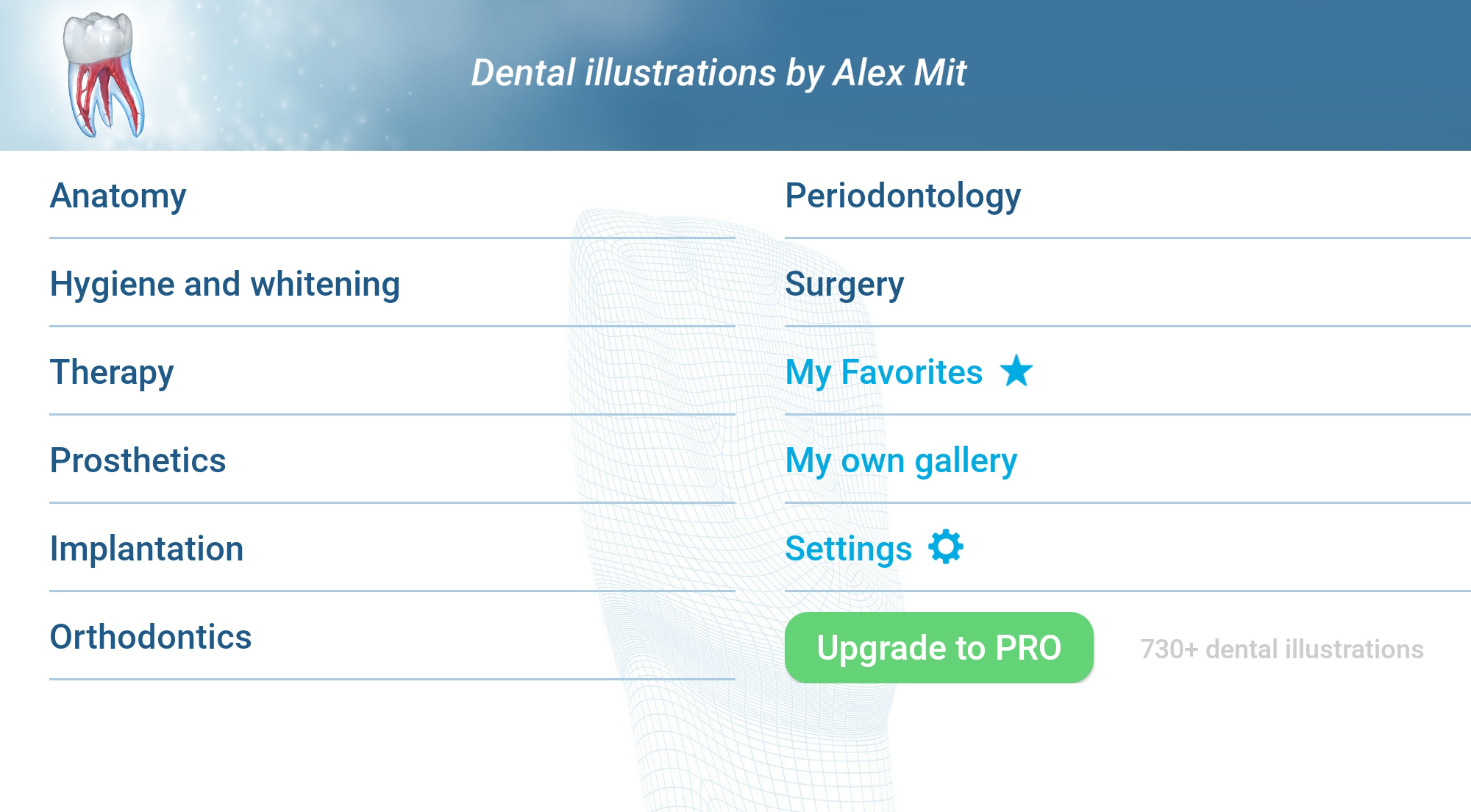Select the Therapy category
Viewport: 1471px width, 812px height.
[x=392, y=372]
